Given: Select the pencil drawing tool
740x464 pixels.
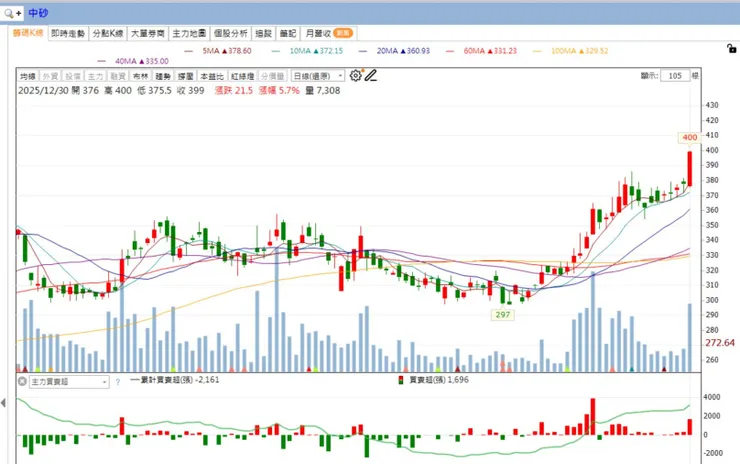Looking at the screenshot, I should [371, 76].
